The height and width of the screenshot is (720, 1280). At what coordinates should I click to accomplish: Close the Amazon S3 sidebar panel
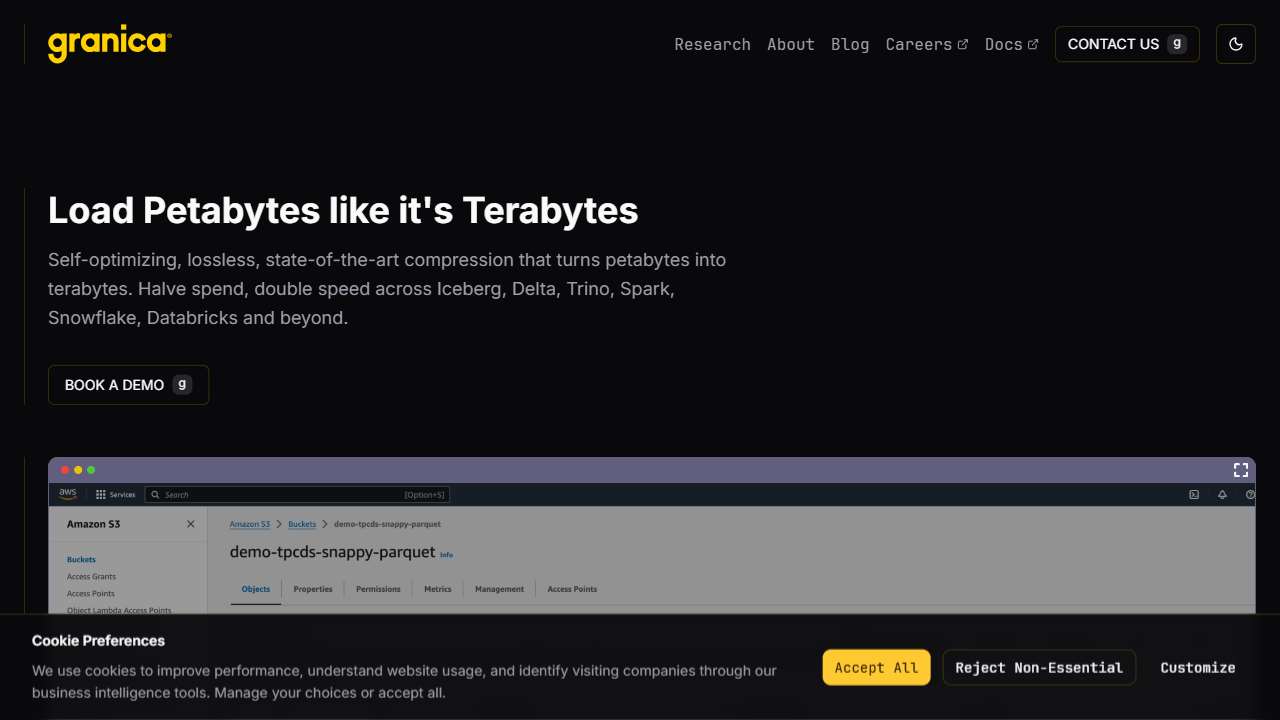pos(191,524)
